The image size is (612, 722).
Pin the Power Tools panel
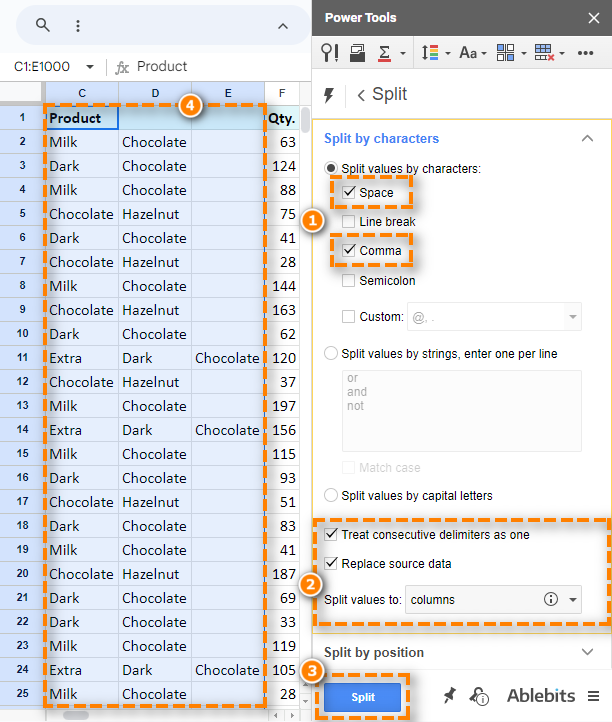tap(449, 696)
